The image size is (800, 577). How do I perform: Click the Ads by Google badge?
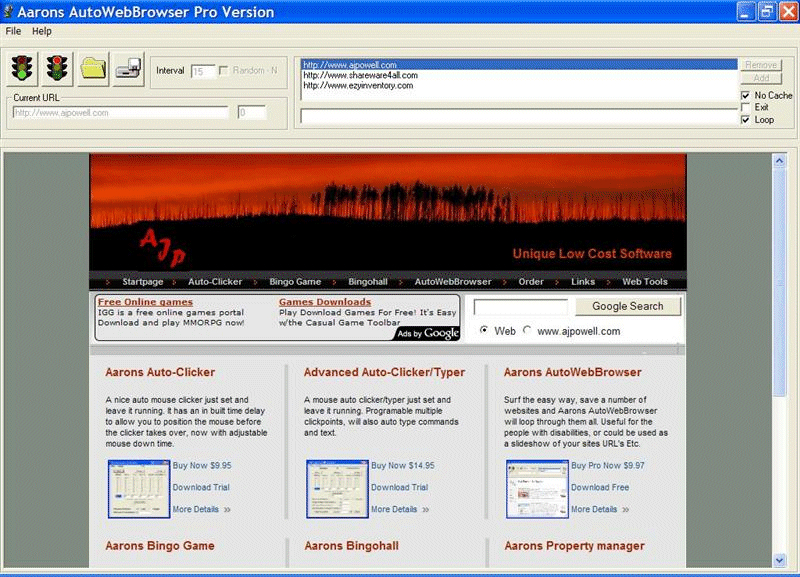click(x=428, y=333)
